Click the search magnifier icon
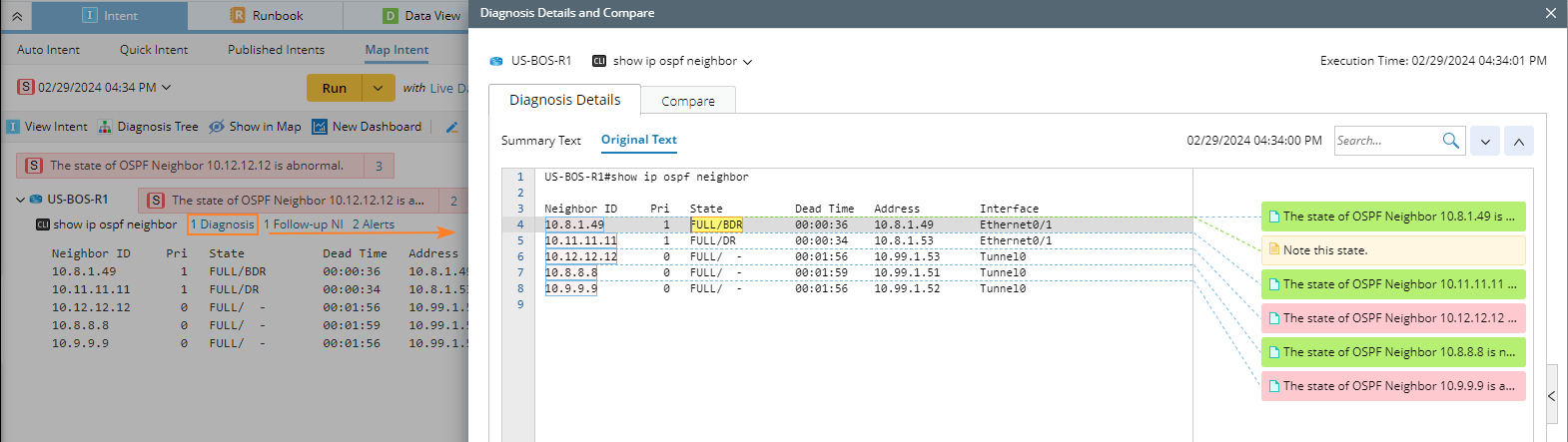 pos(1450,141)
